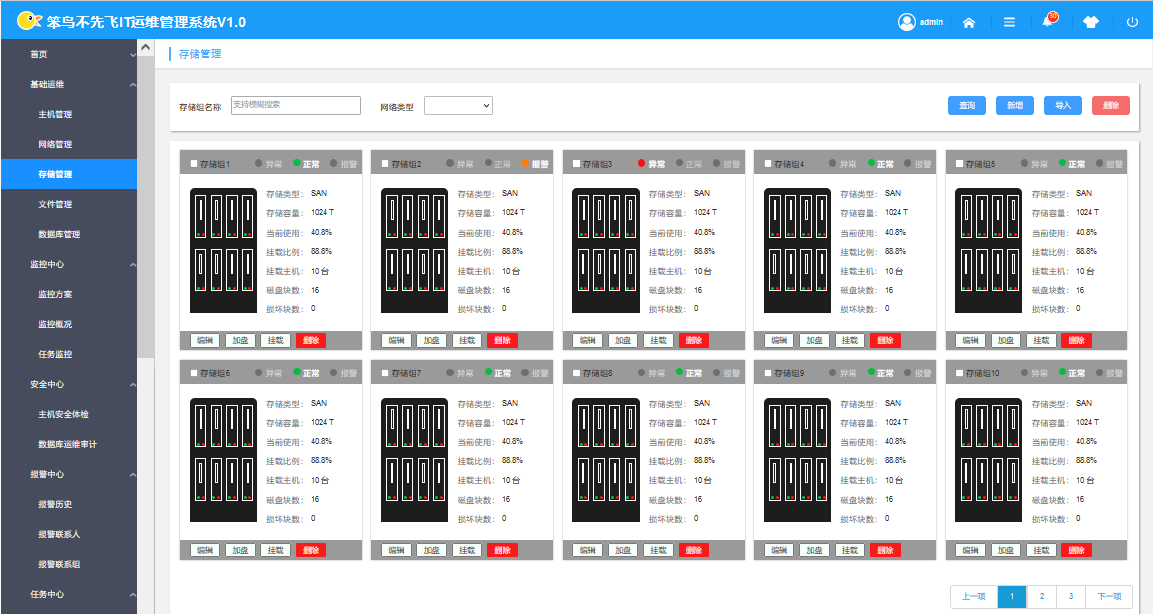Go to pagination page 2
Viewport: 1154px width, 614px height.
[x=1041, y=596]
